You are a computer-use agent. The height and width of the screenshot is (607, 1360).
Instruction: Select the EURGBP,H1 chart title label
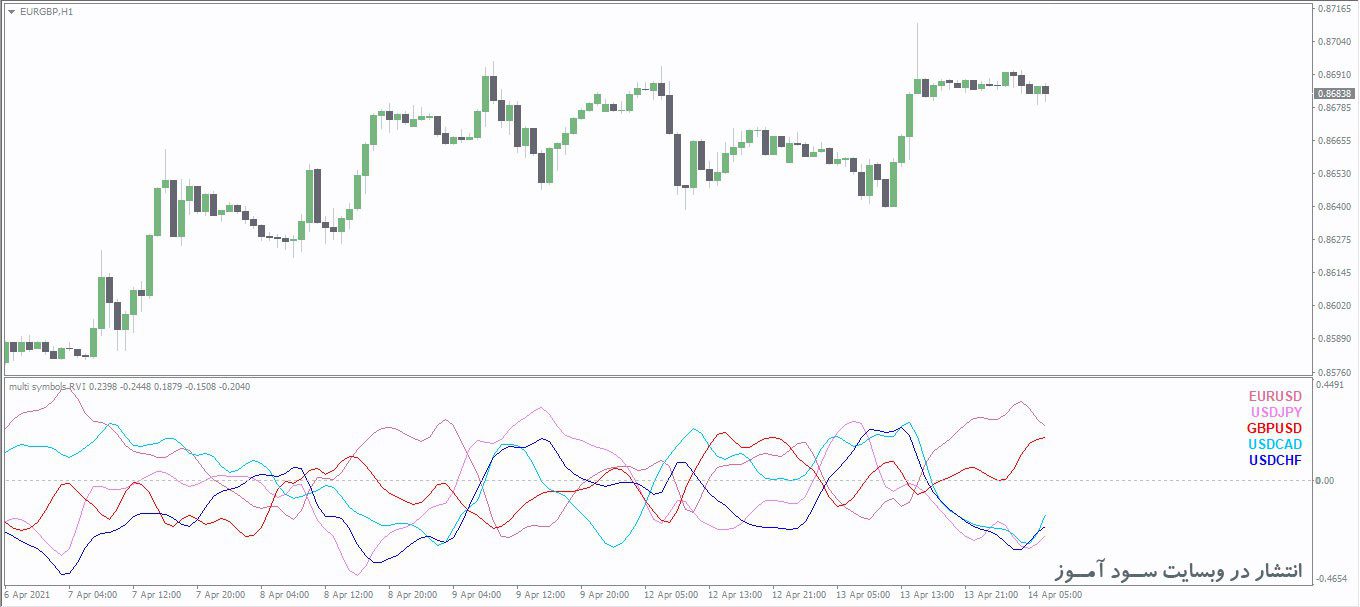(x=46, y=12)
